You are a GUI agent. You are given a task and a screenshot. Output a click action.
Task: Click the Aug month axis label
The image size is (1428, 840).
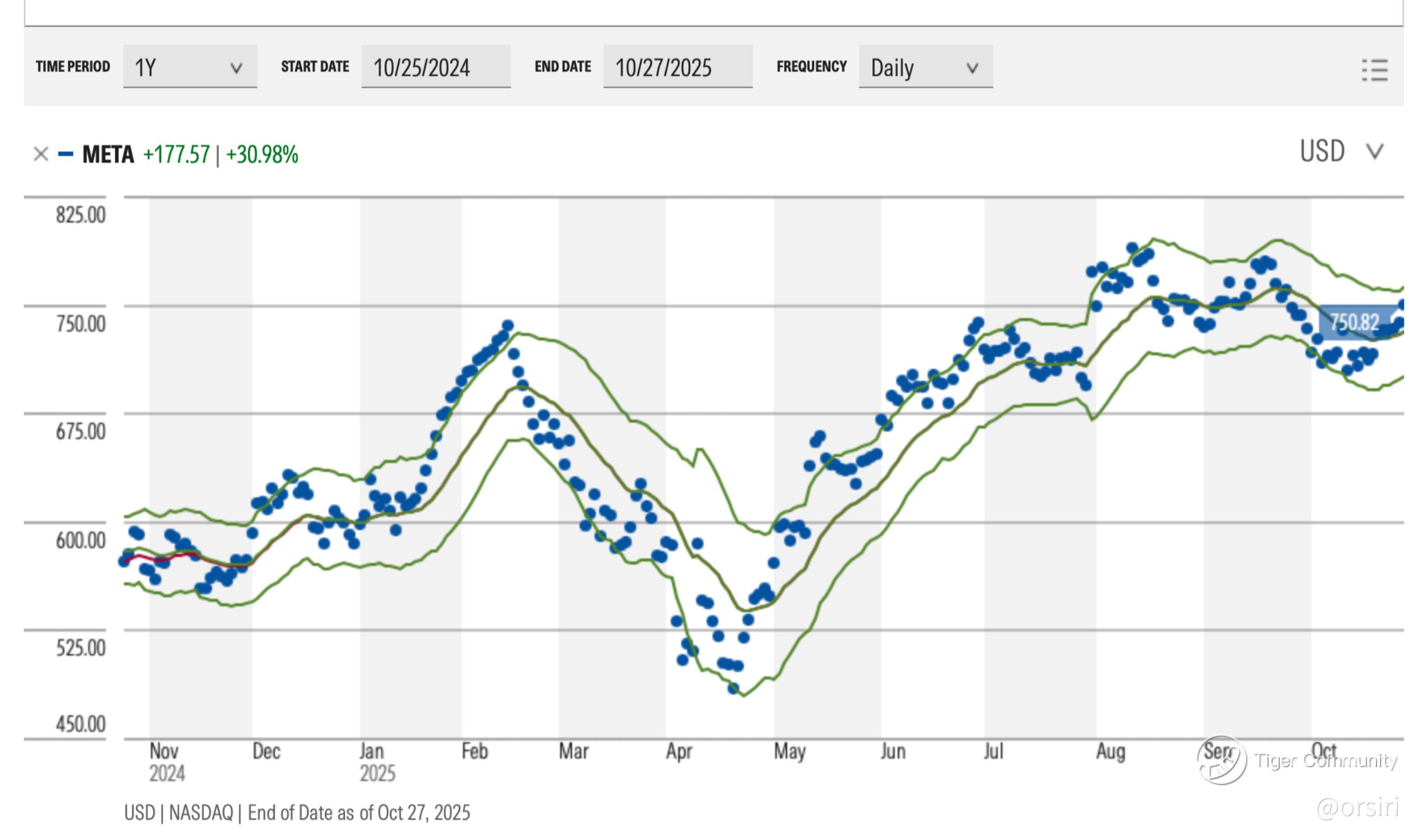coord(1110,751)
